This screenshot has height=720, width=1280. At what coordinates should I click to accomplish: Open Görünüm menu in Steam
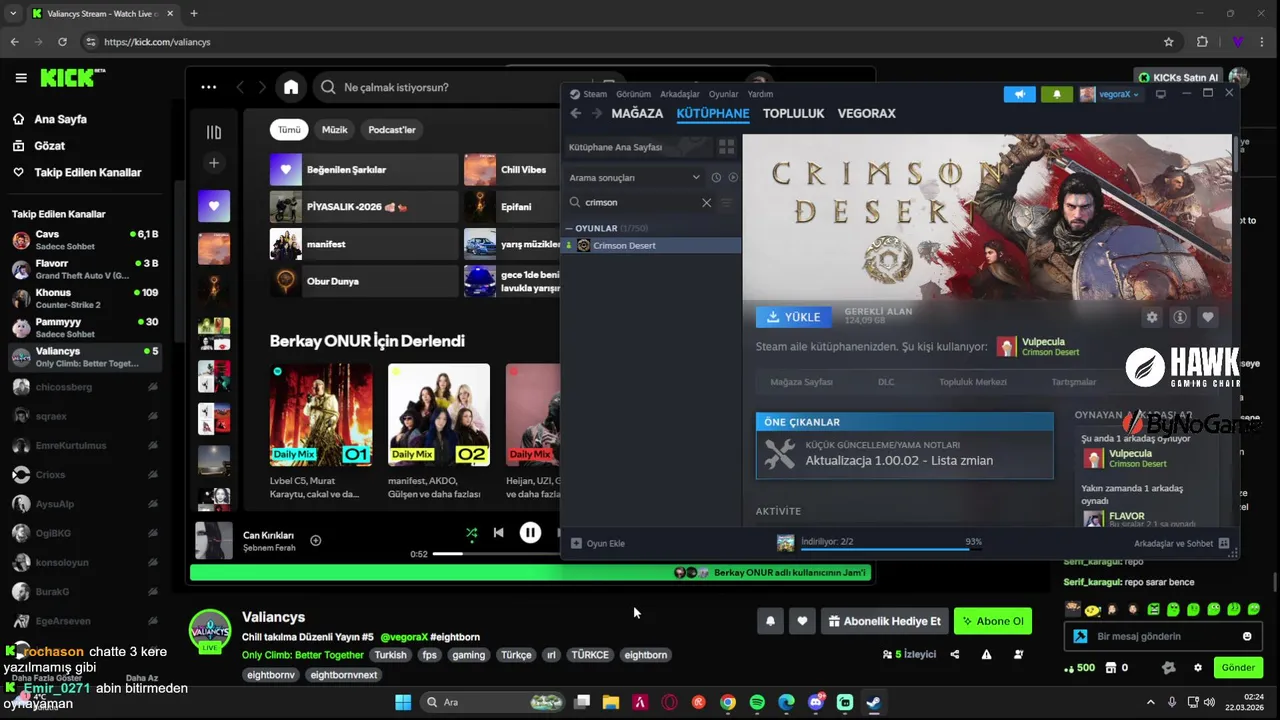[634, 94]
